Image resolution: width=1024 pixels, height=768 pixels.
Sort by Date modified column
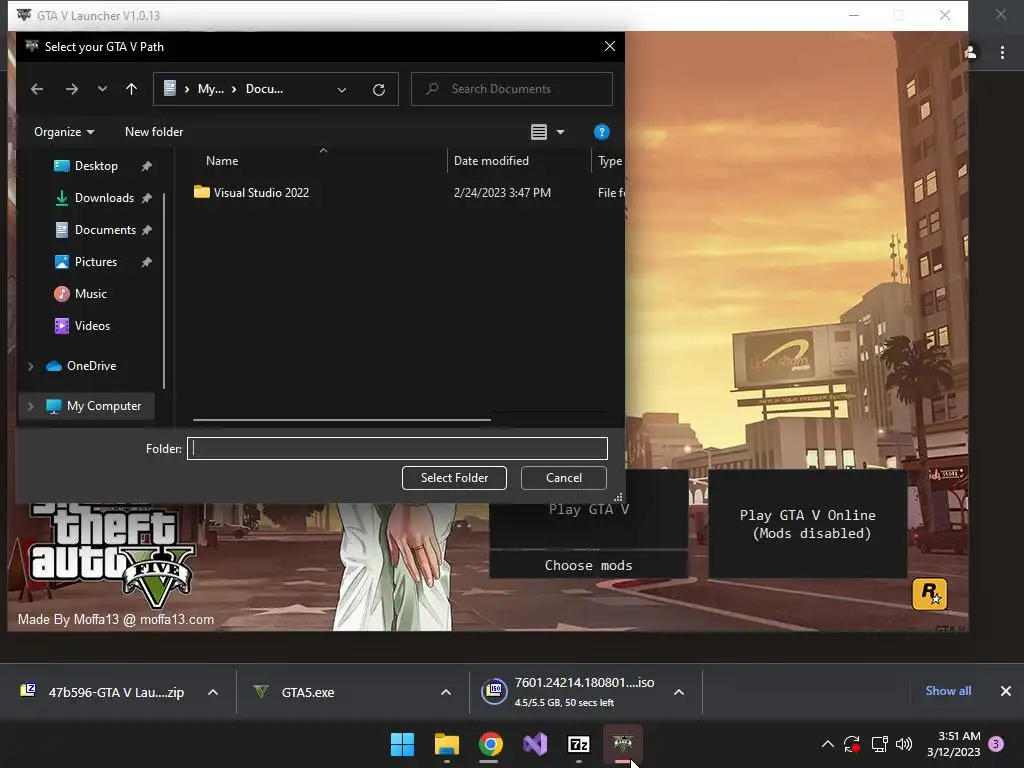(x=491, y=161)
